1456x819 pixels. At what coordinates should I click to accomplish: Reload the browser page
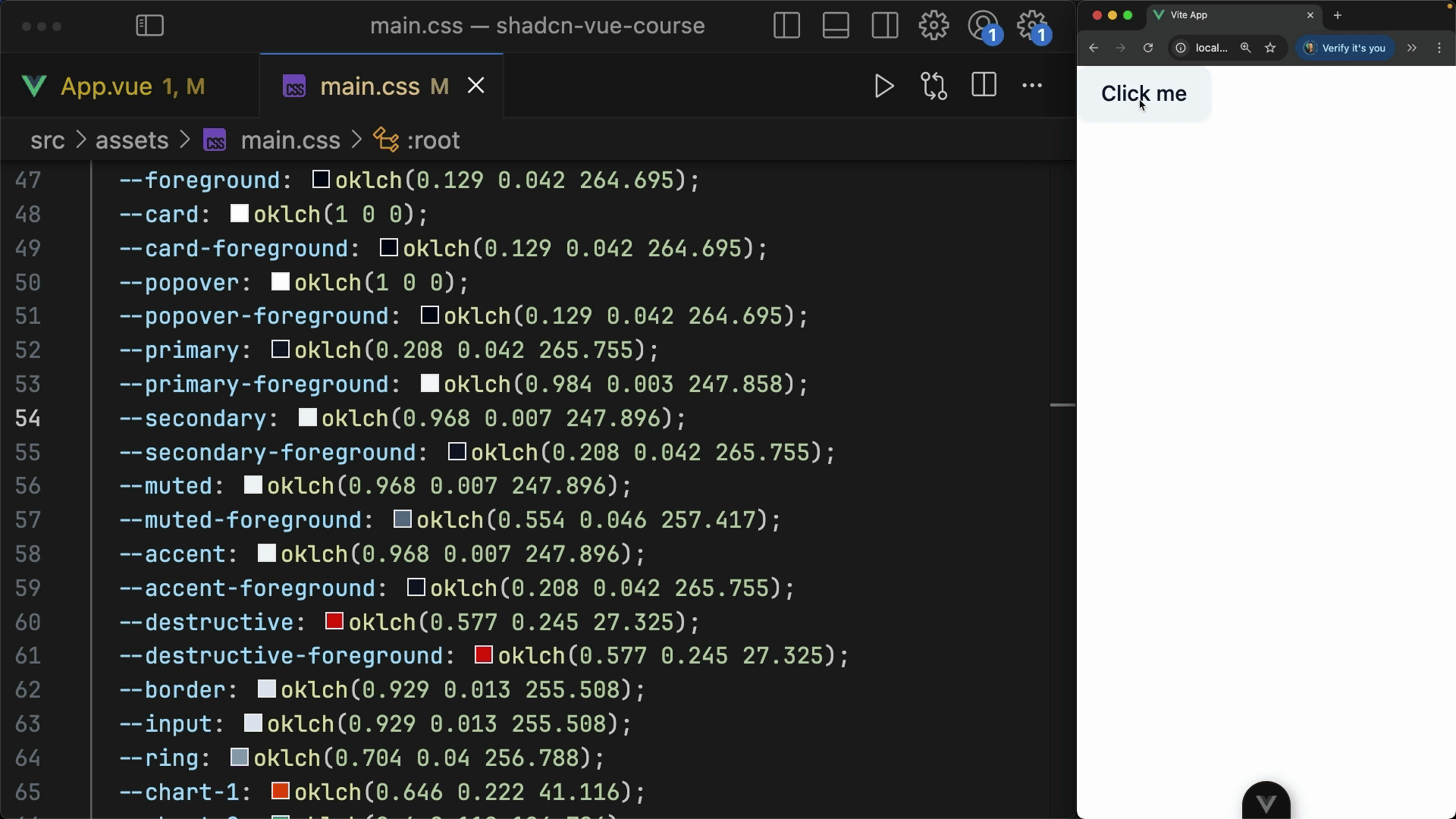coord(1148,48)
